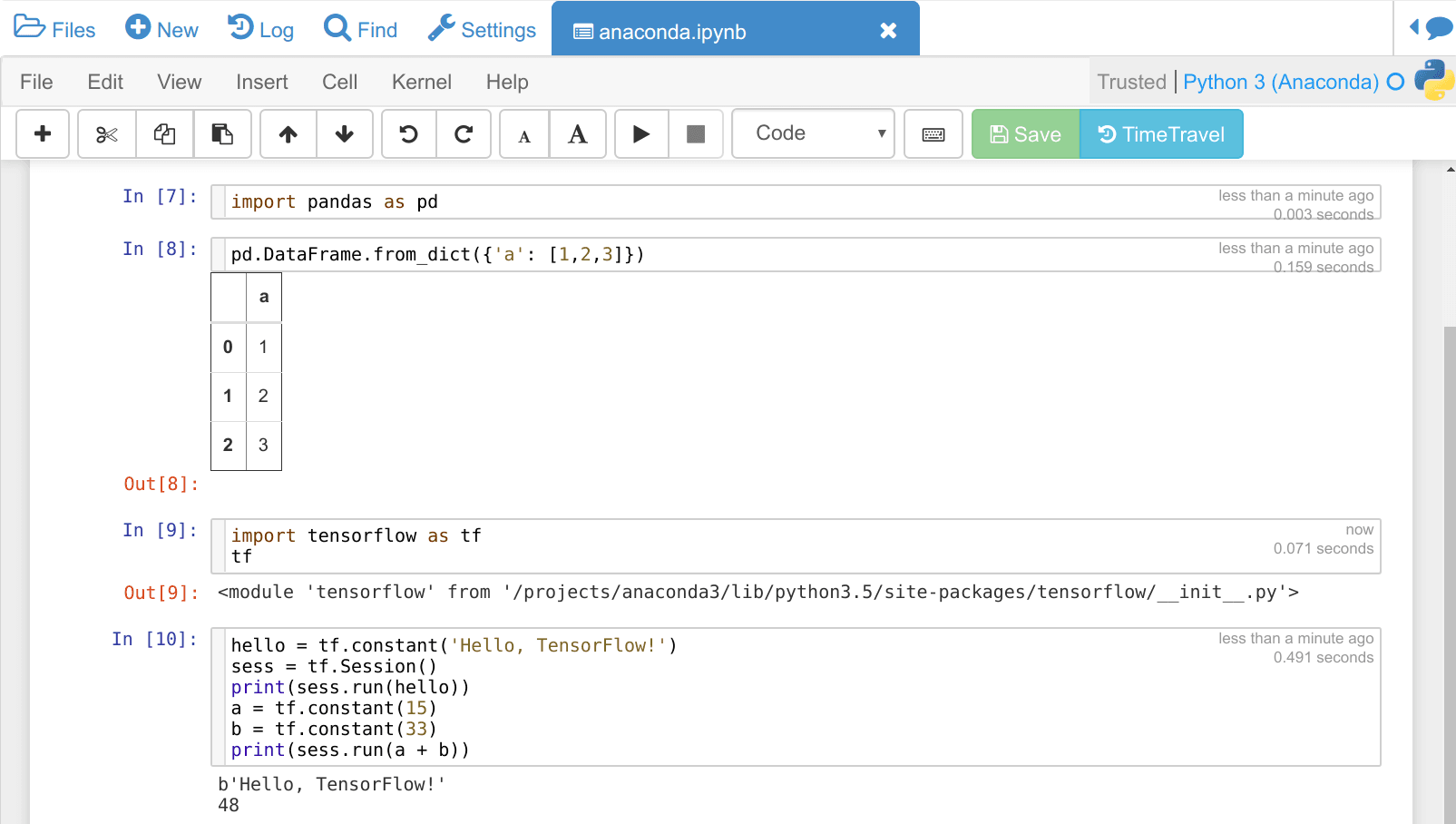Open the Code cell type dropdown

pos(812,132)
